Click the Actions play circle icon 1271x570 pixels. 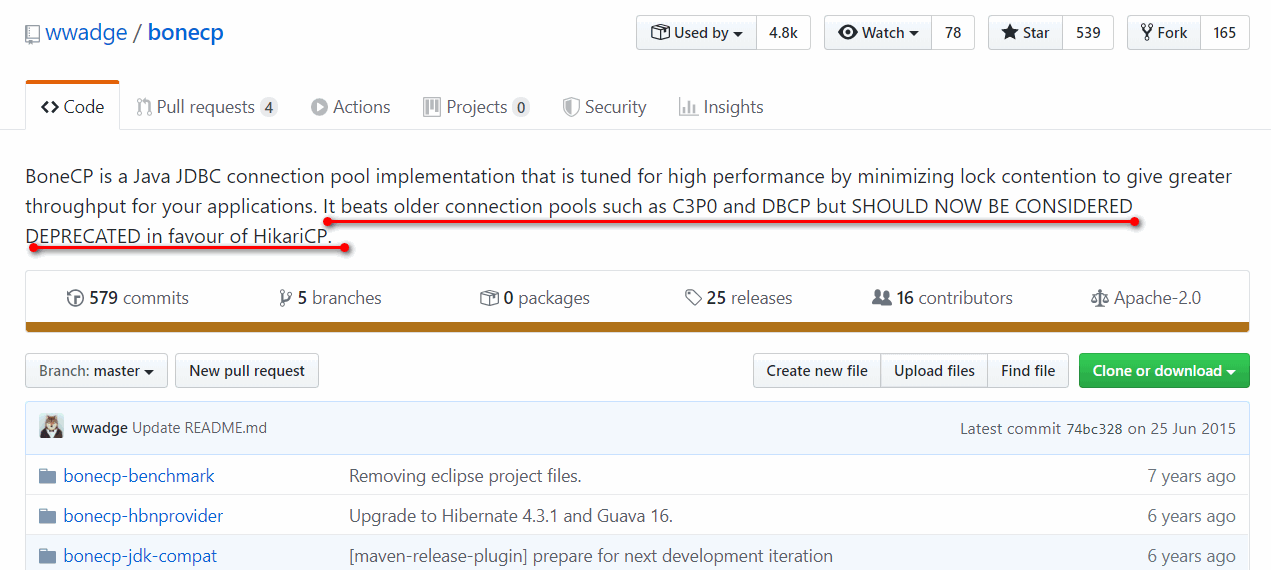tap(319, 107)
